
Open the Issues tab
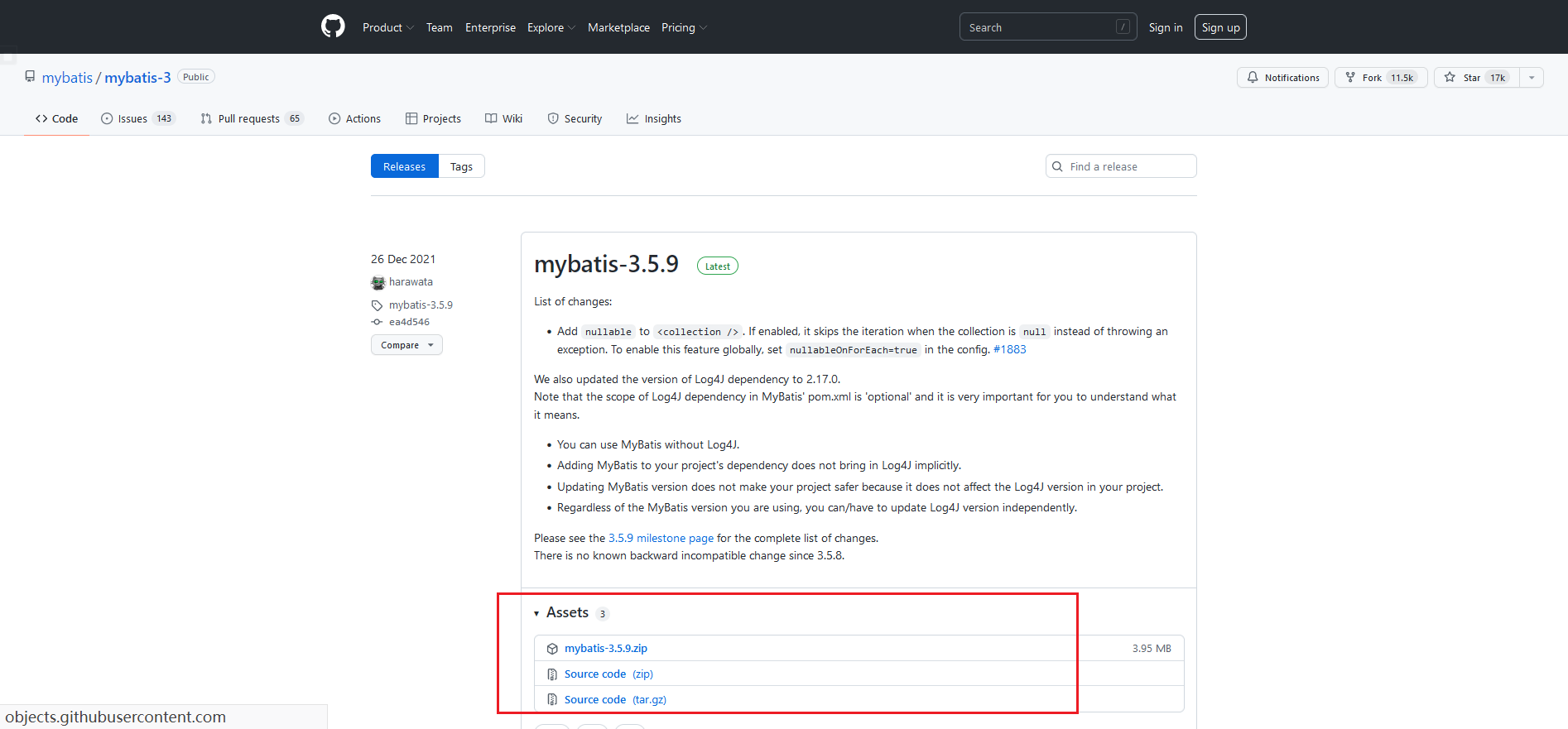[x=137, y=118]
